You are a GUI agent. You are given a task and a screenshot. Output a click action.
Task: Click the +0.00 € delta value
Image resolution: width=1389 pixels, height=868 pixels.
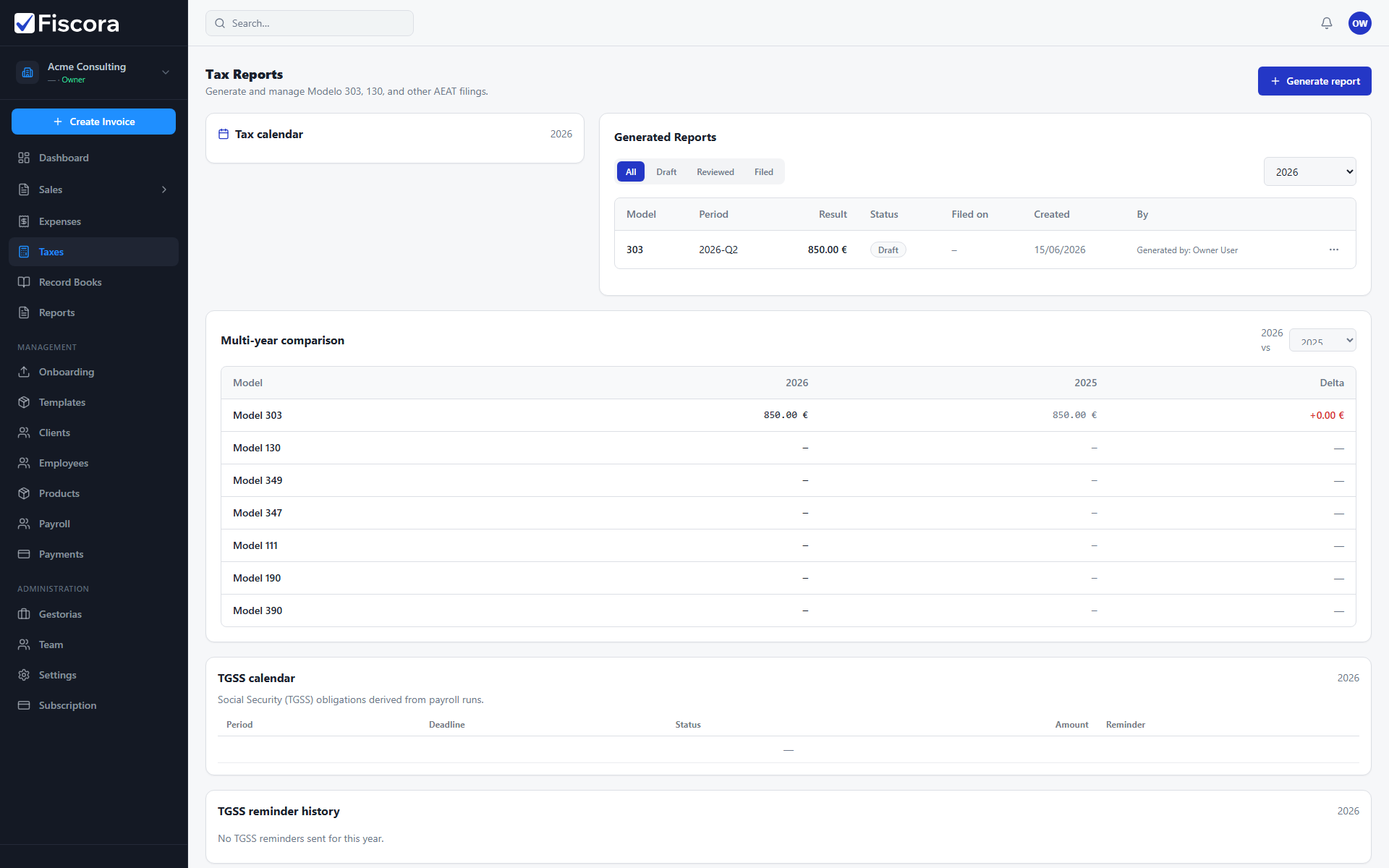pyautogui.click(x=1327, y=415)
